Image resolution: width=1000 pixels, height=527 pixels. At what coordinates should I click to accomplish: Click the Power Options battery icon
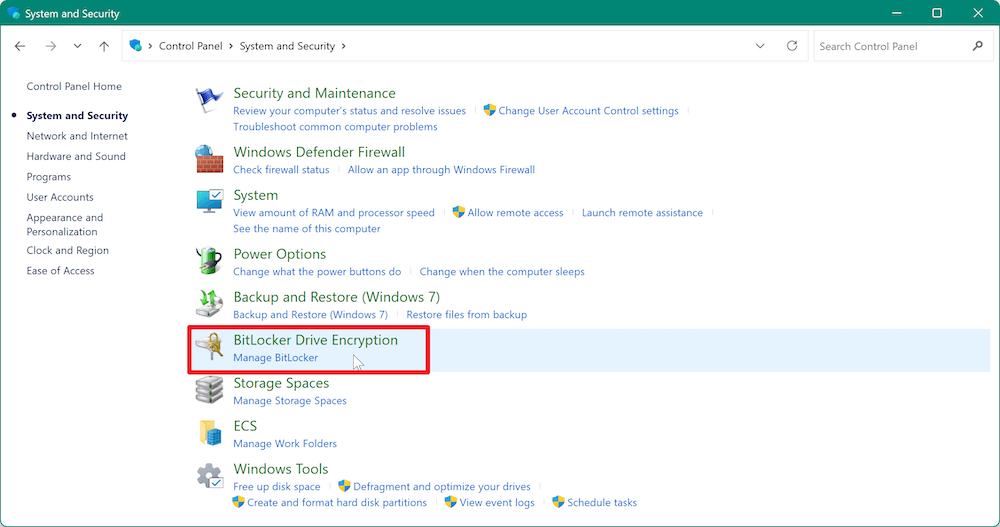tap(209, 261)
